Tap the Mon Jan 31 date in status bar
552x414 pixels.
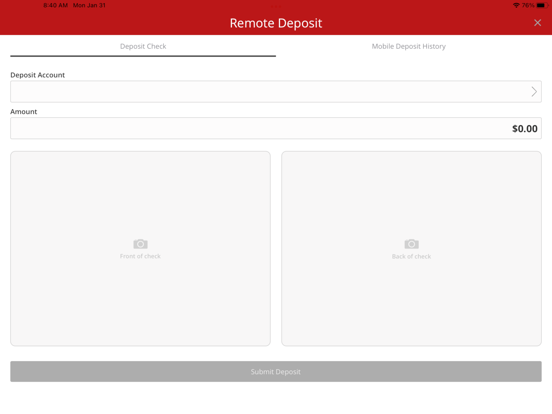click(x=89, y=5)
